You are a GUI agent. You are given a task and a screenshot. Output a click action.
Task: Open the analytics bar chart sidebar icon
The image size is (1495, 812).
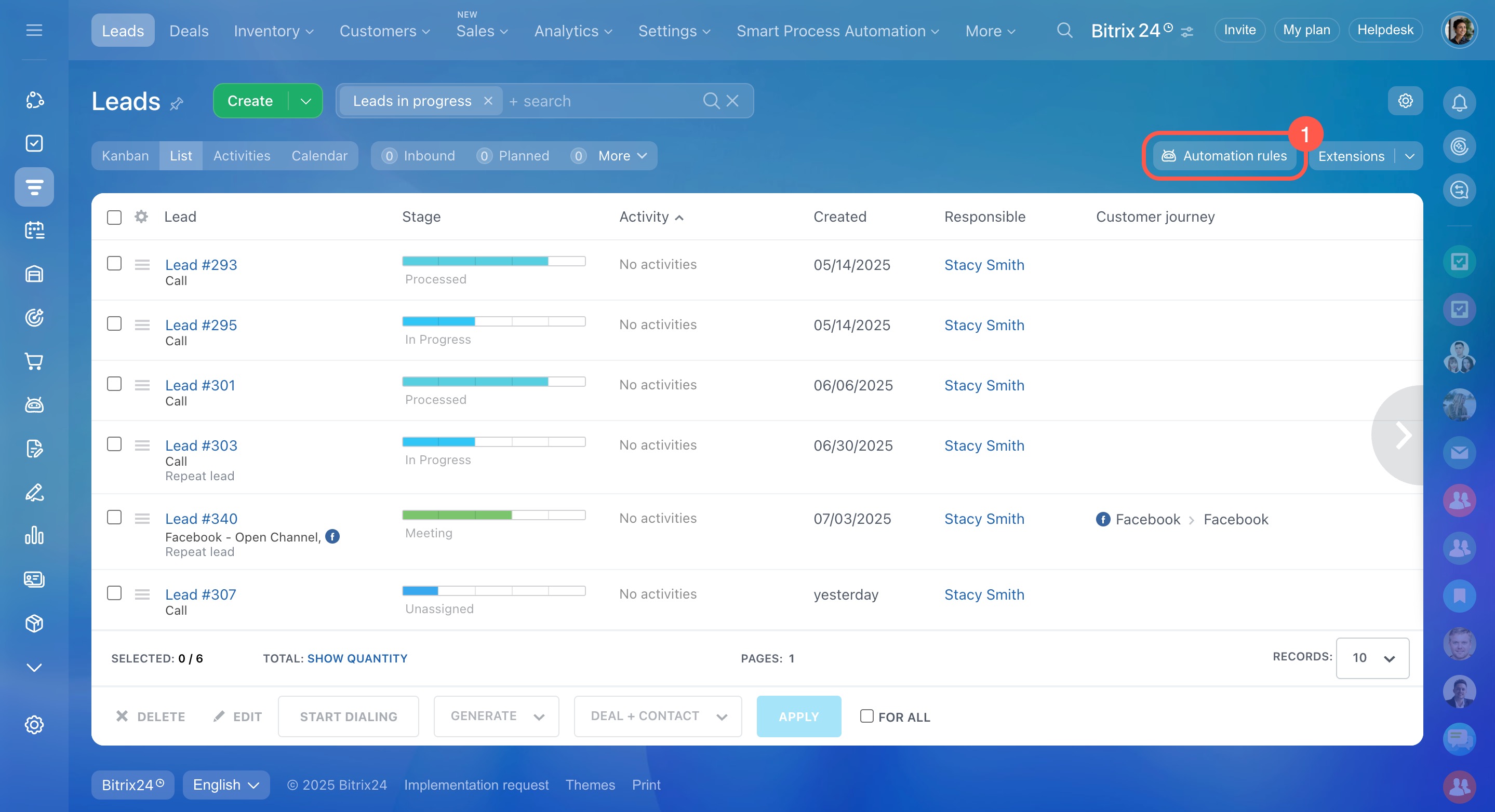point(34,535)
